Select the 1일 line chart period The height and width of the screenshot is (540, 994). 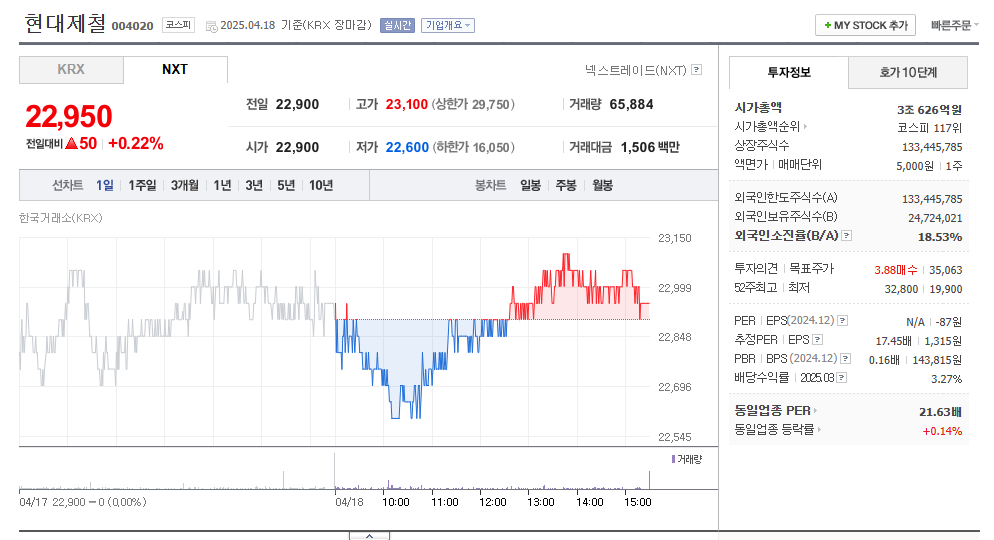[x=105, y=185]
